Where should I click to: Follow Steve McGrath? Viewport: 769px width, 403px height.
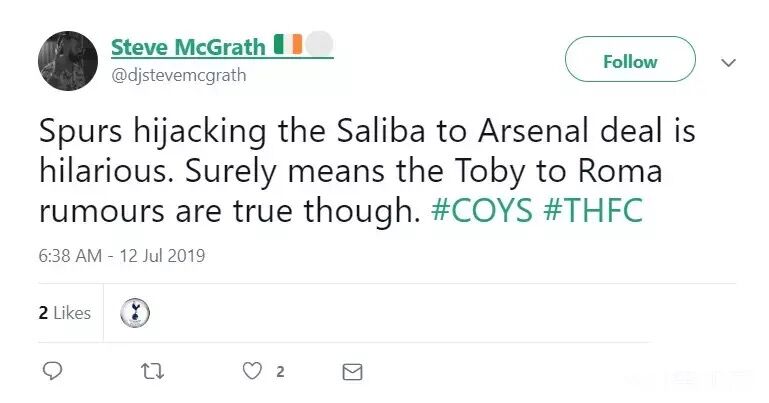coord(630,60)
